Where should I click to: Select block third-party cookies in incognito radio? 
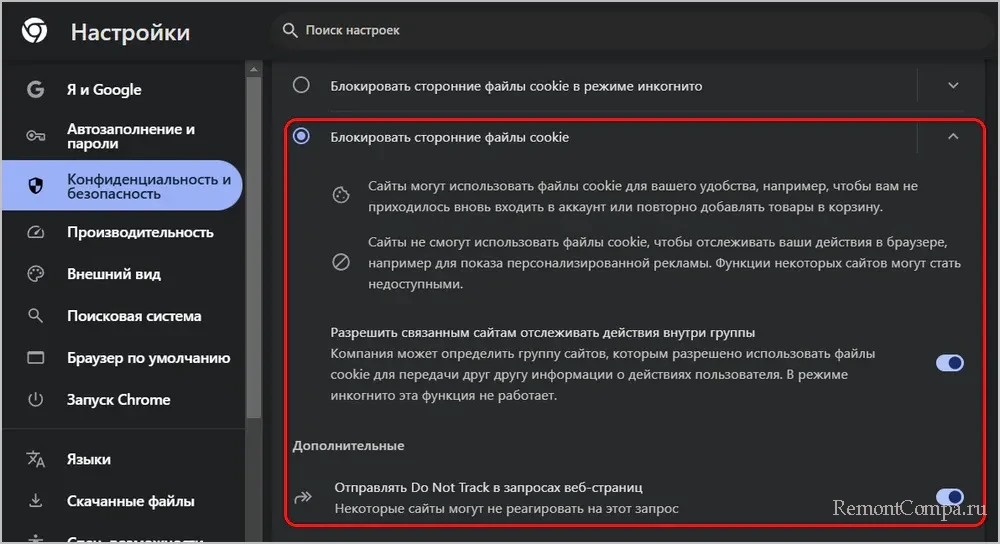[x=301, y=86]
